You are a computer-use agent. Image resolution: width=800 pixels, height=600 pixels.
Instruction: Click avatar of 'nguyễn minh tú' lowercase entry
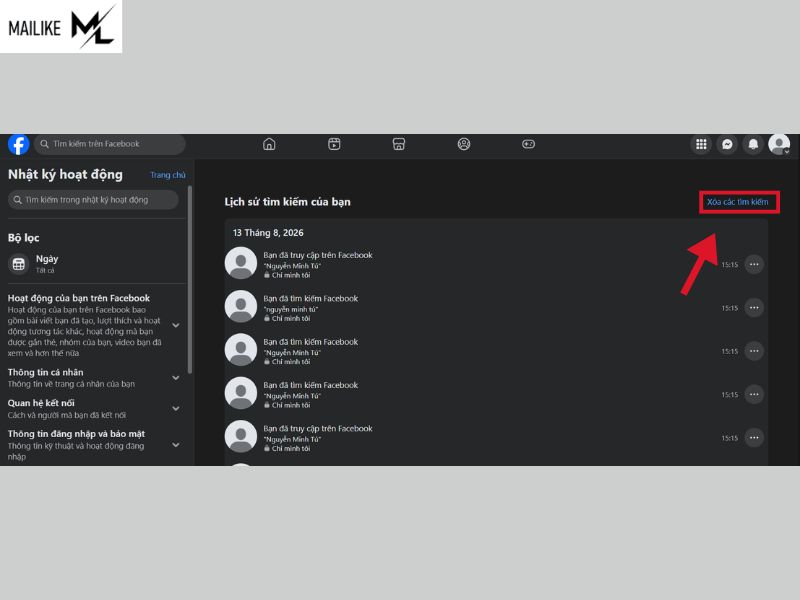[x=241, y=307]
